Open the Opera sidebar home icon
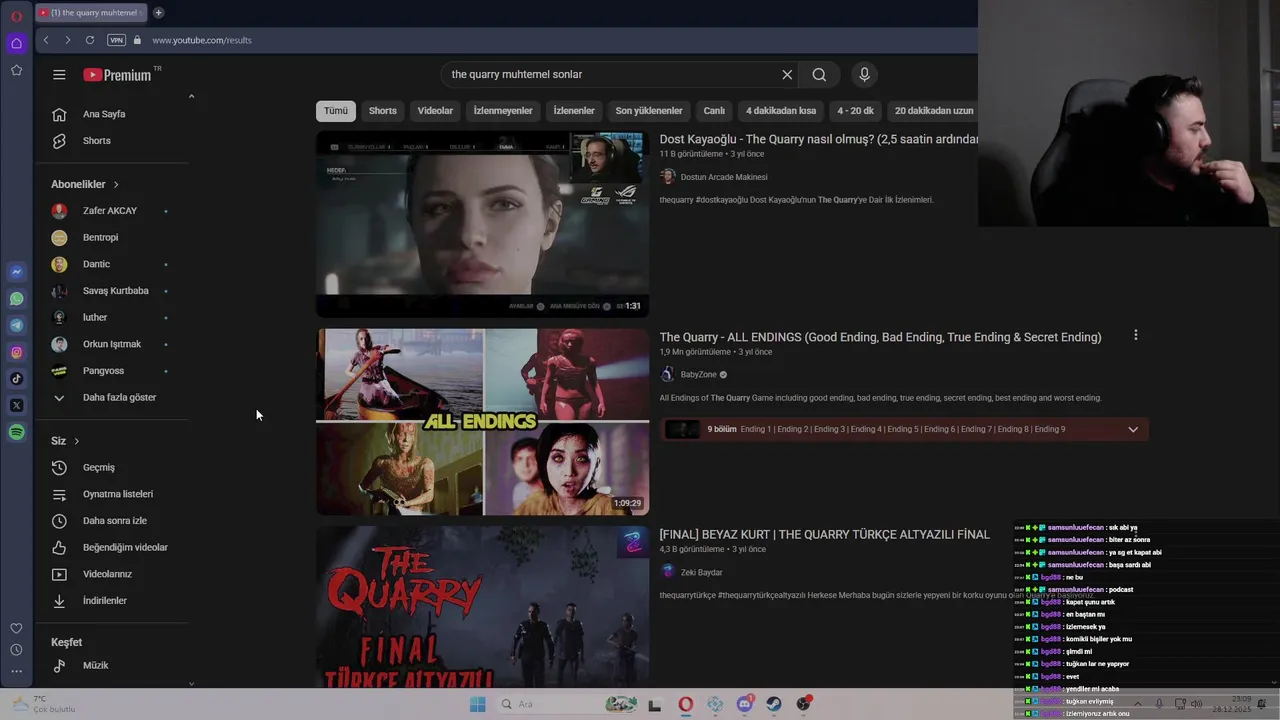The height and width of the screenshot is (720, 1280). coord(16,43)
